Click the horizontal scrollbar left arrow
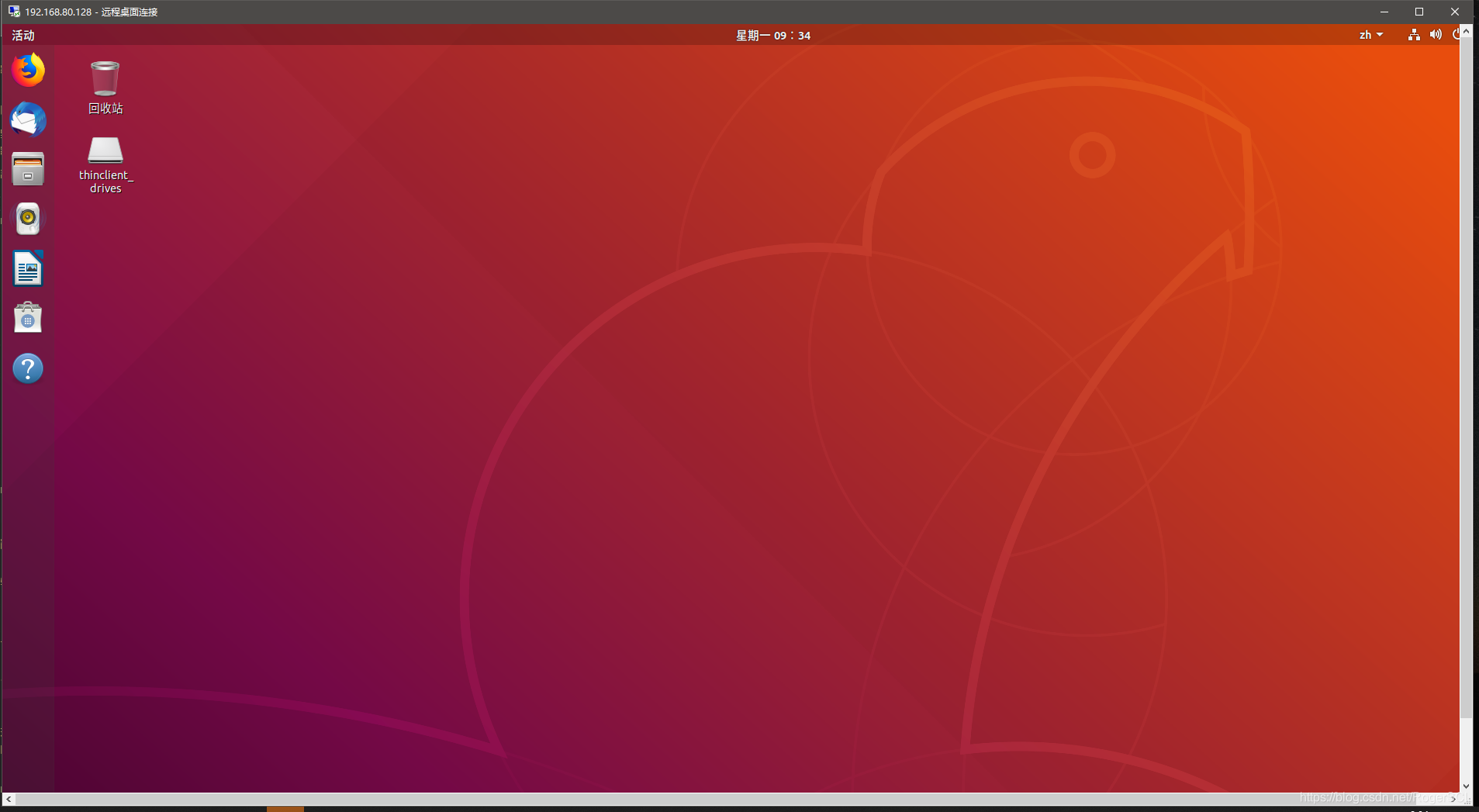Viewport: 1479px width, 812px height. click(9, 799)
